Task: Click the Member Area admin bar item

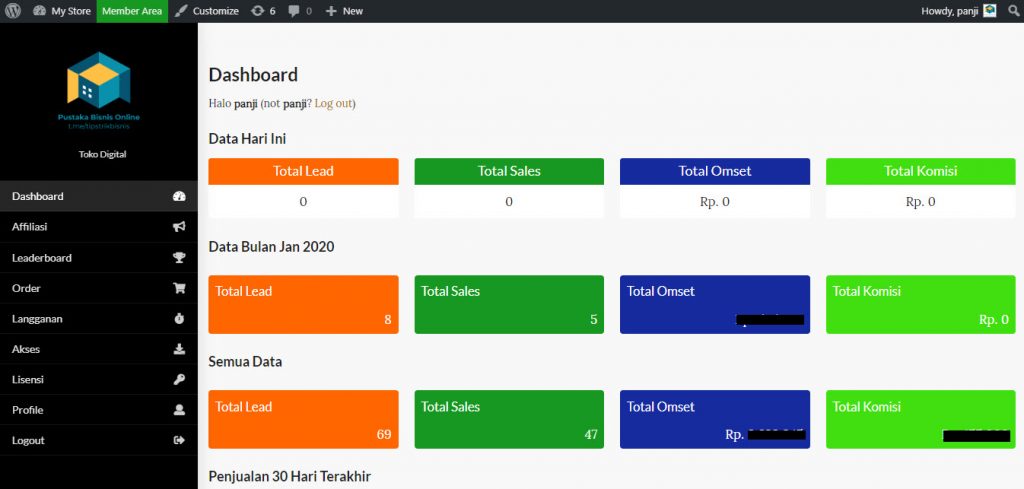Action: click(x=132, y=11)
